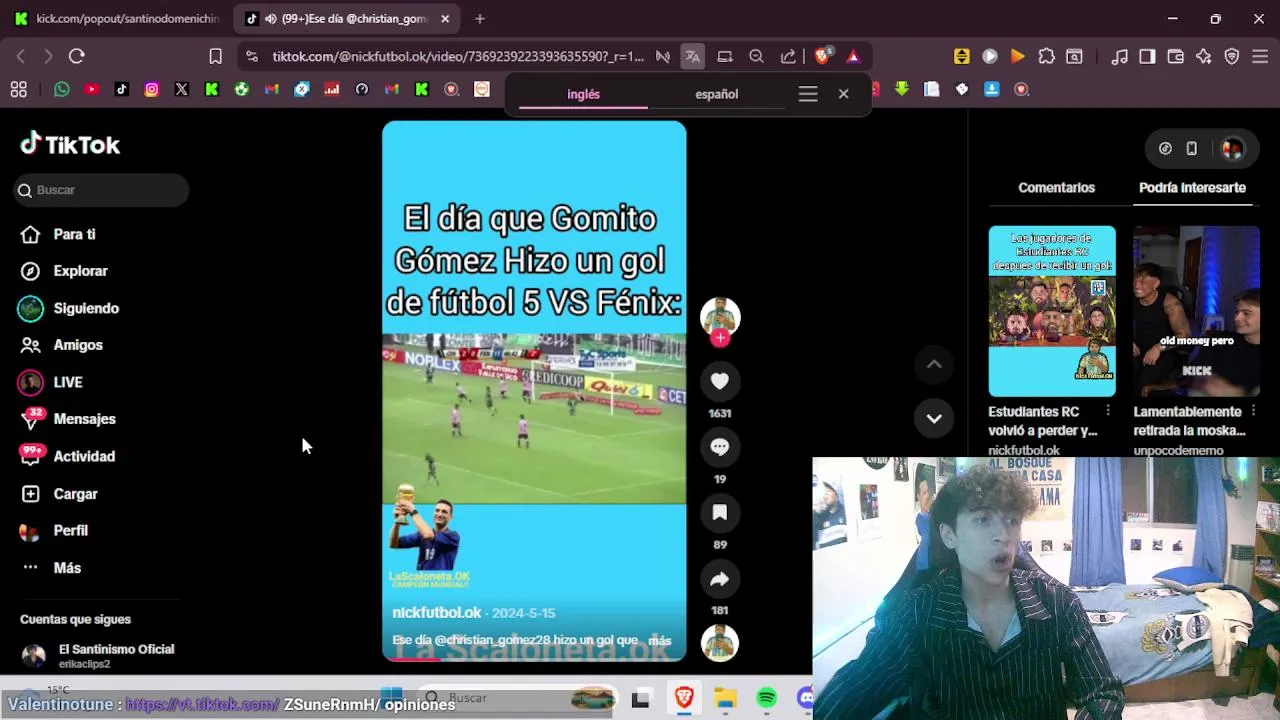Open the Estudiantes RC suggested video thumbnail
The image size is (1280, 720).
pos(1052,311)
